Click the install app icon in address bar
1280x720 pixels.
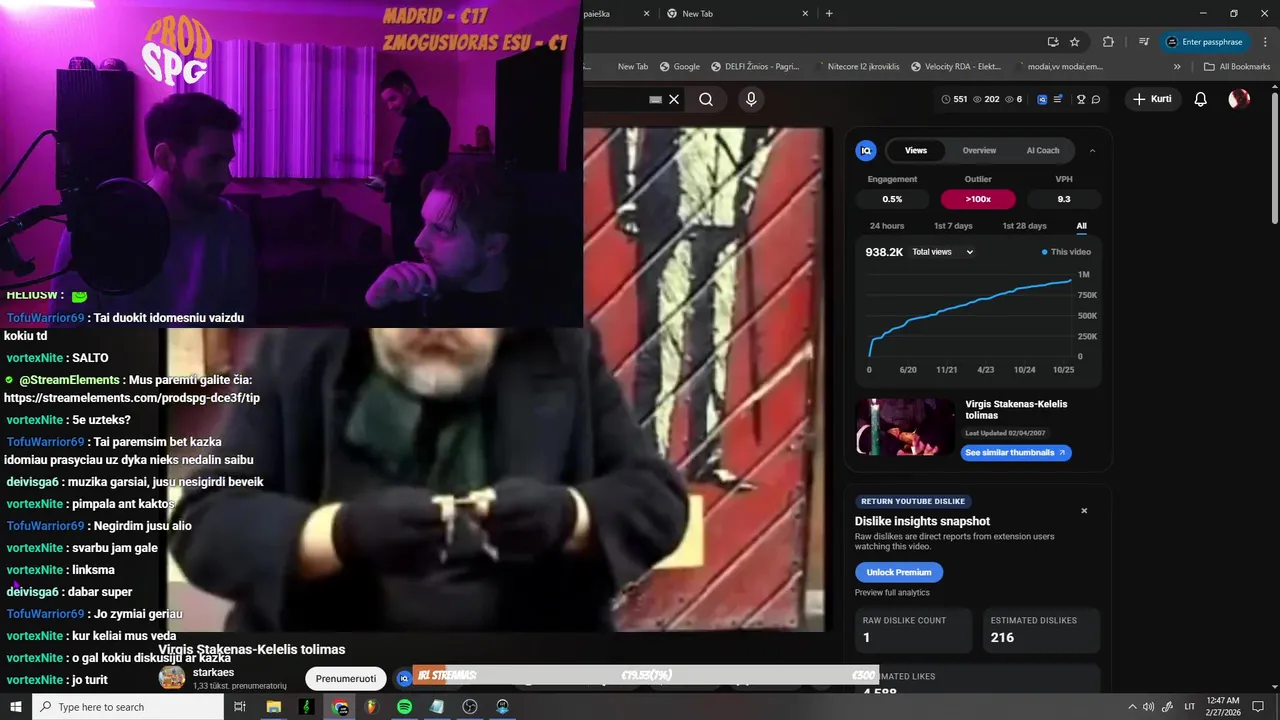point(1053,42)
